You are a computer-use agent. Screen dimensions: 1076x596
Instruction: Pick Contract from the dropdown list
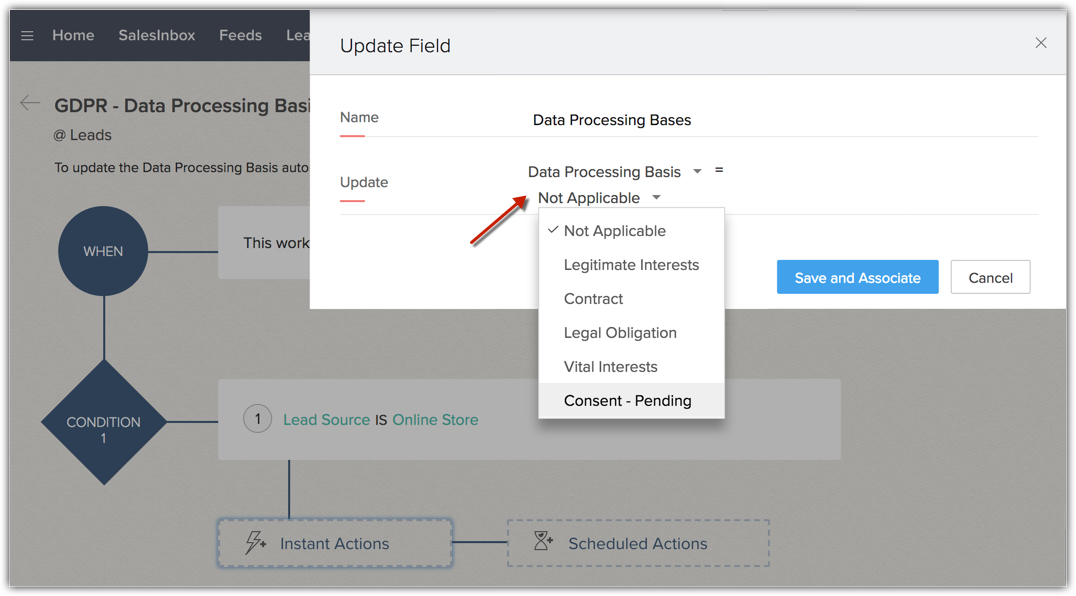593,299
